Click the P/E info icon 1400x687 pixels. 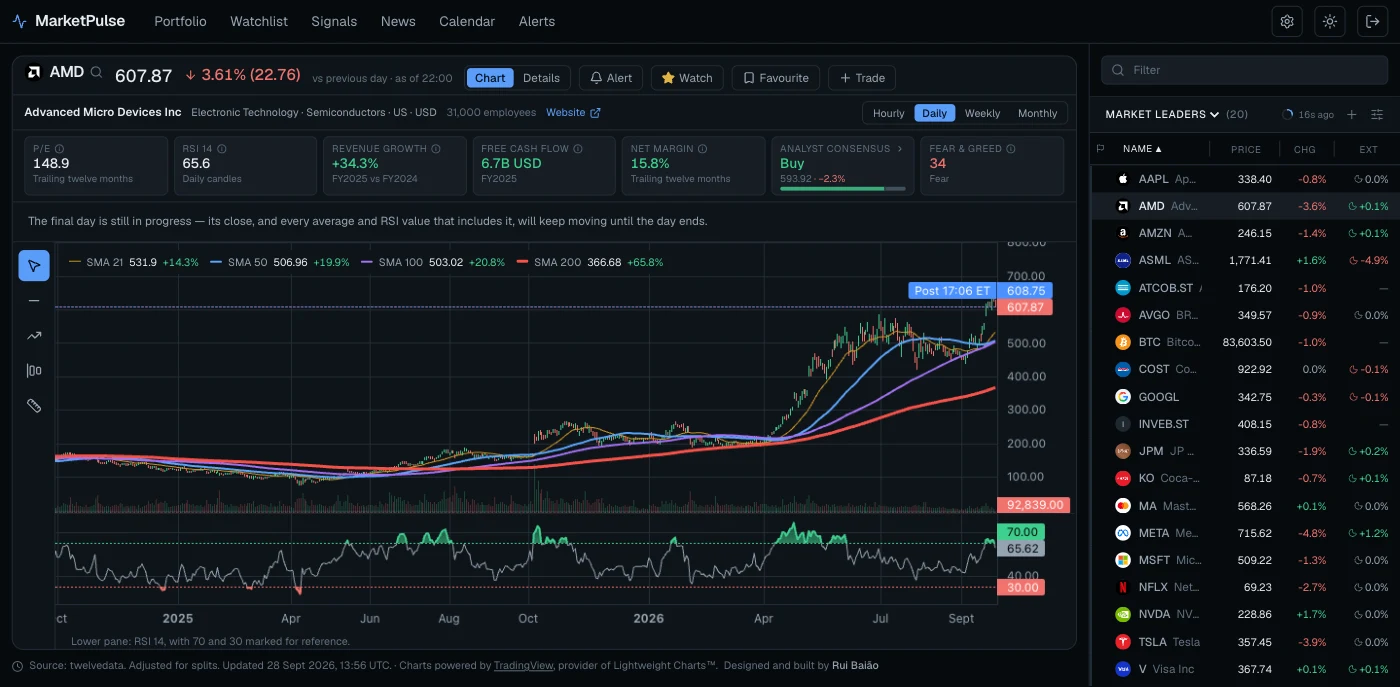(59, 149)
